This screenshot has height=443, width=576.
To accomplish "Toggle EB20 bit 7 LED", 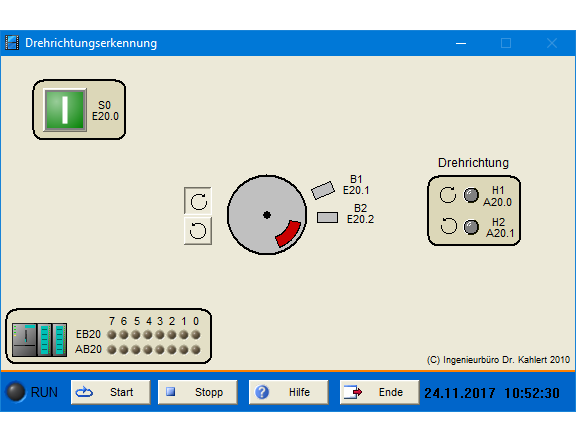I will click(x=112, y=335).
